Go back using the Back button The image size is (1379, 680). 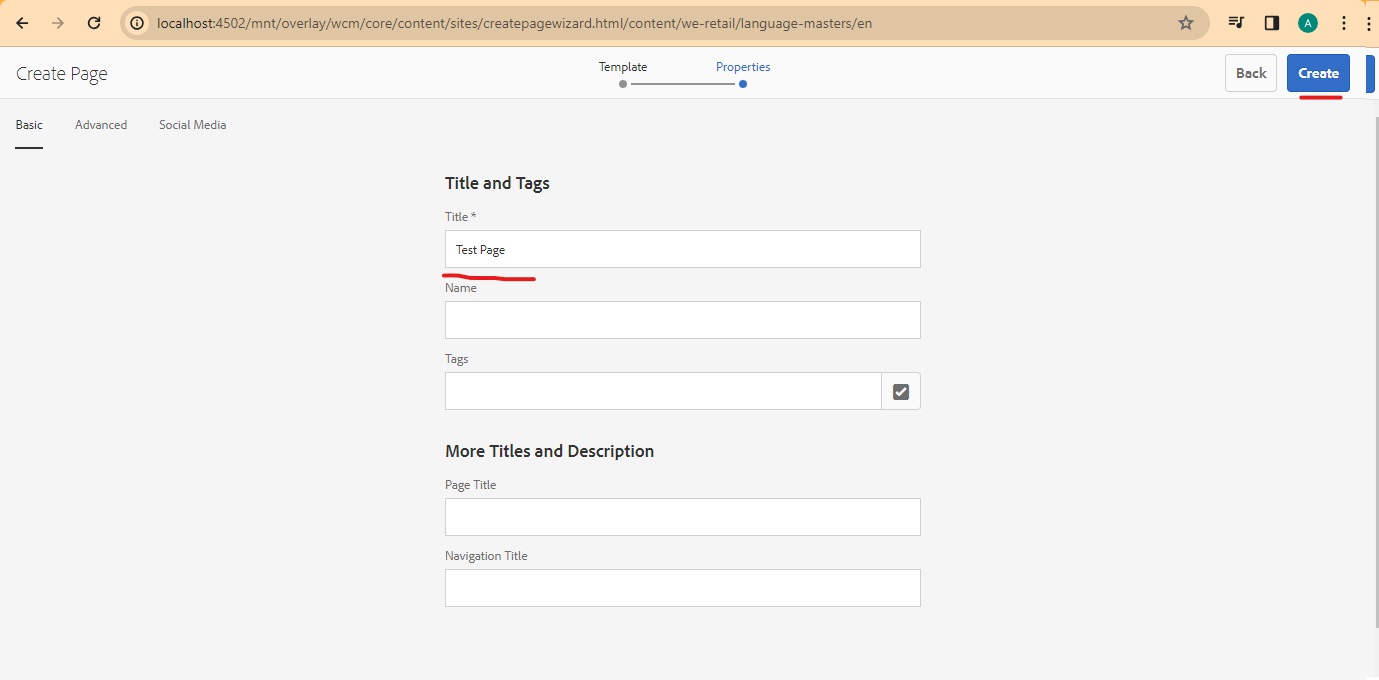pos(1250,72)
